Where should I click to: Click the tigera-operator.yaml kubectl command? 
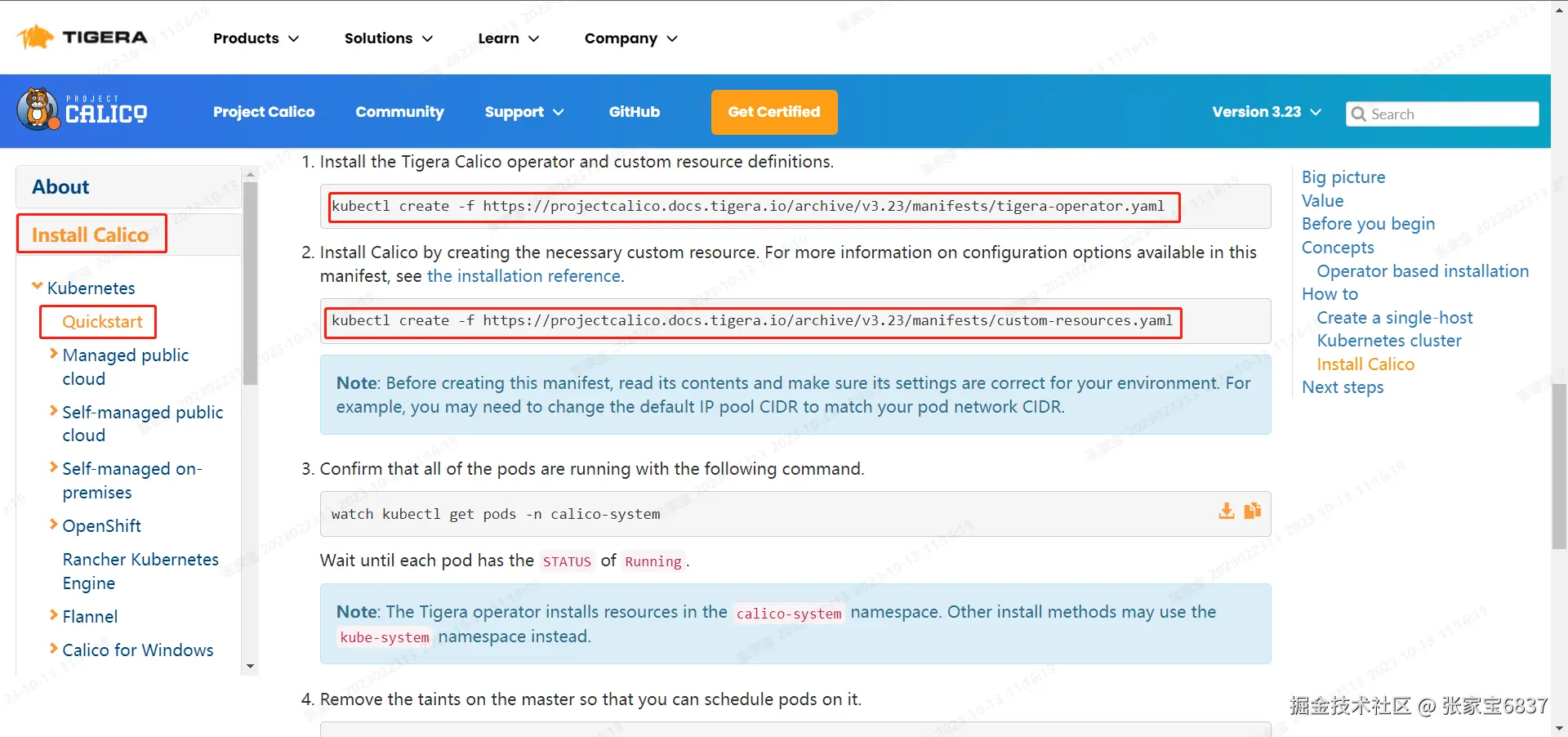[748, 207]
